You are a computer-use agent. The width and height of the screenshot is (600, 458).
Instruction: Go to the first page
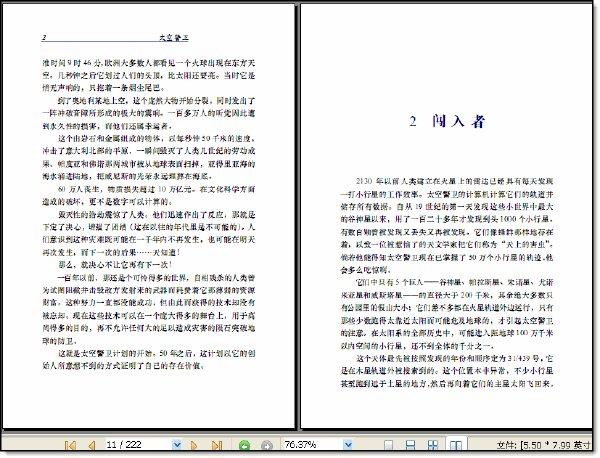click(x=70, y=445)
